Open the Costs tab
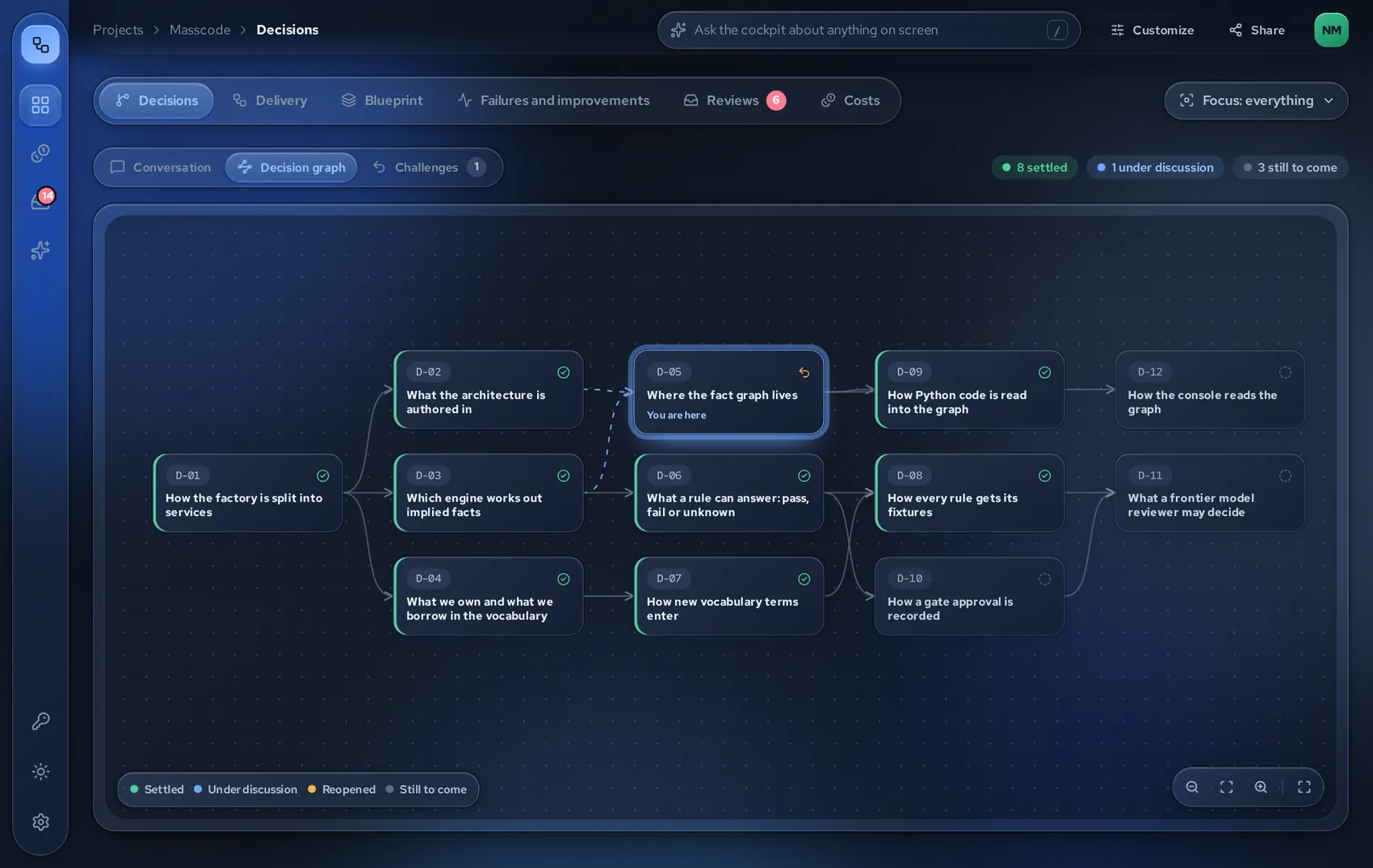 pyautogui.click(x=850, y=101)
